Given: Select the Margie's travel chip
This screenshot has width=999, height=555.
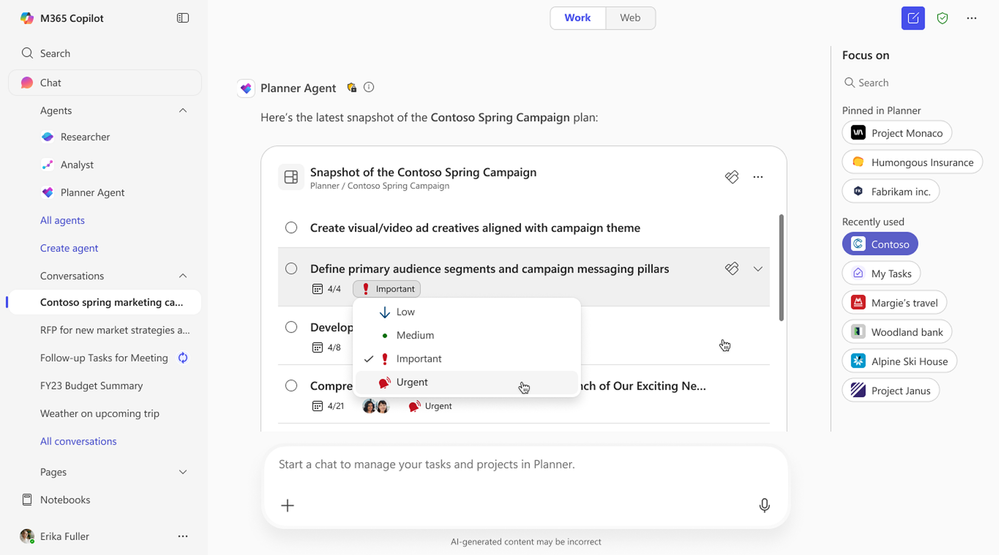Looking at the screenshot, I should coord(895,303).
